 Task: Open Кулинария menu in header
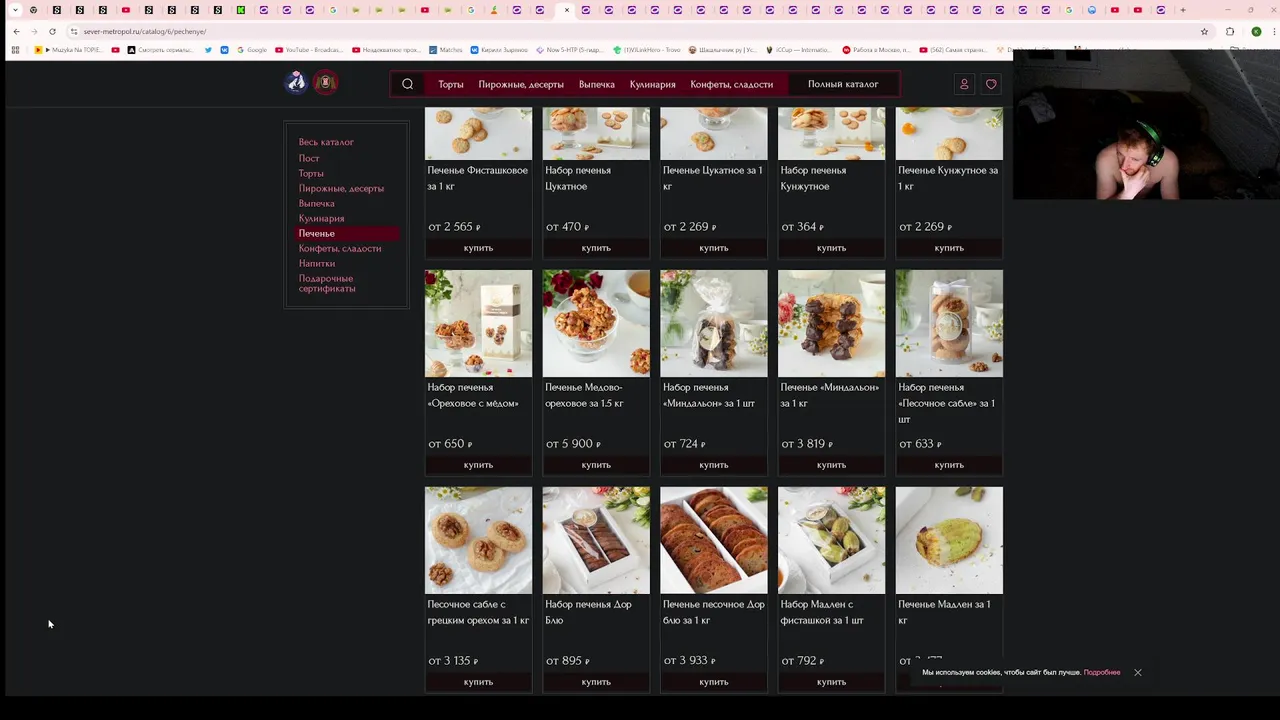[x=653, y=84]
